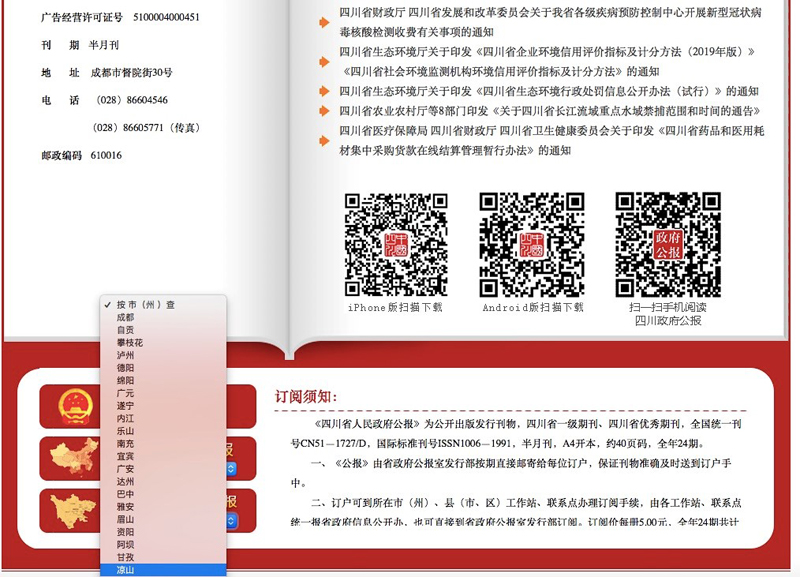The image size is (800, 577).
Task: Open the 企业环境信用评价指标 notice link
Action: [x=547, y=62]
